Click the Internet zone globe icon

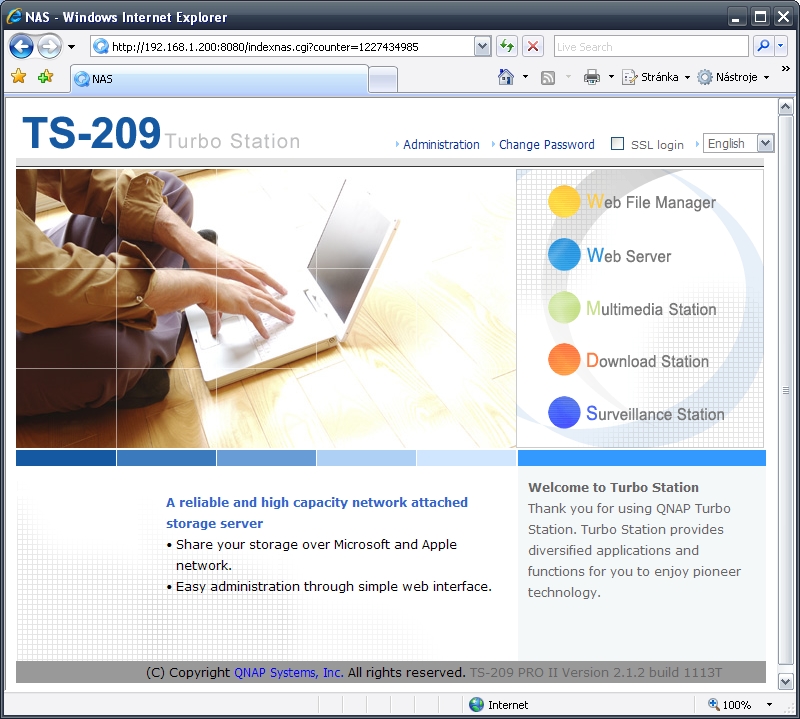[477, 705]
